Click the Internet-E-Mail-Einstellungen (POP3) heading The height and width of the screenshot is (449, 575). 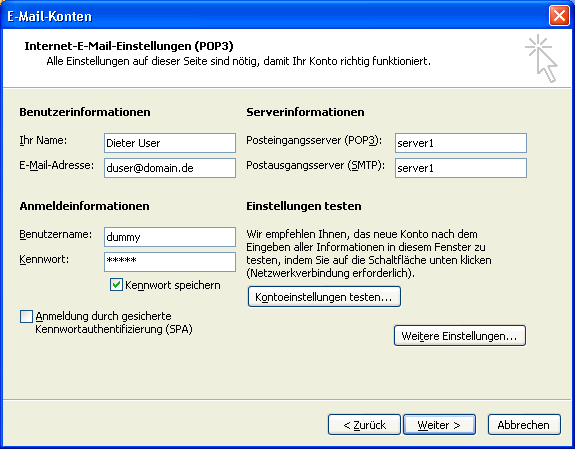[129, 46]
